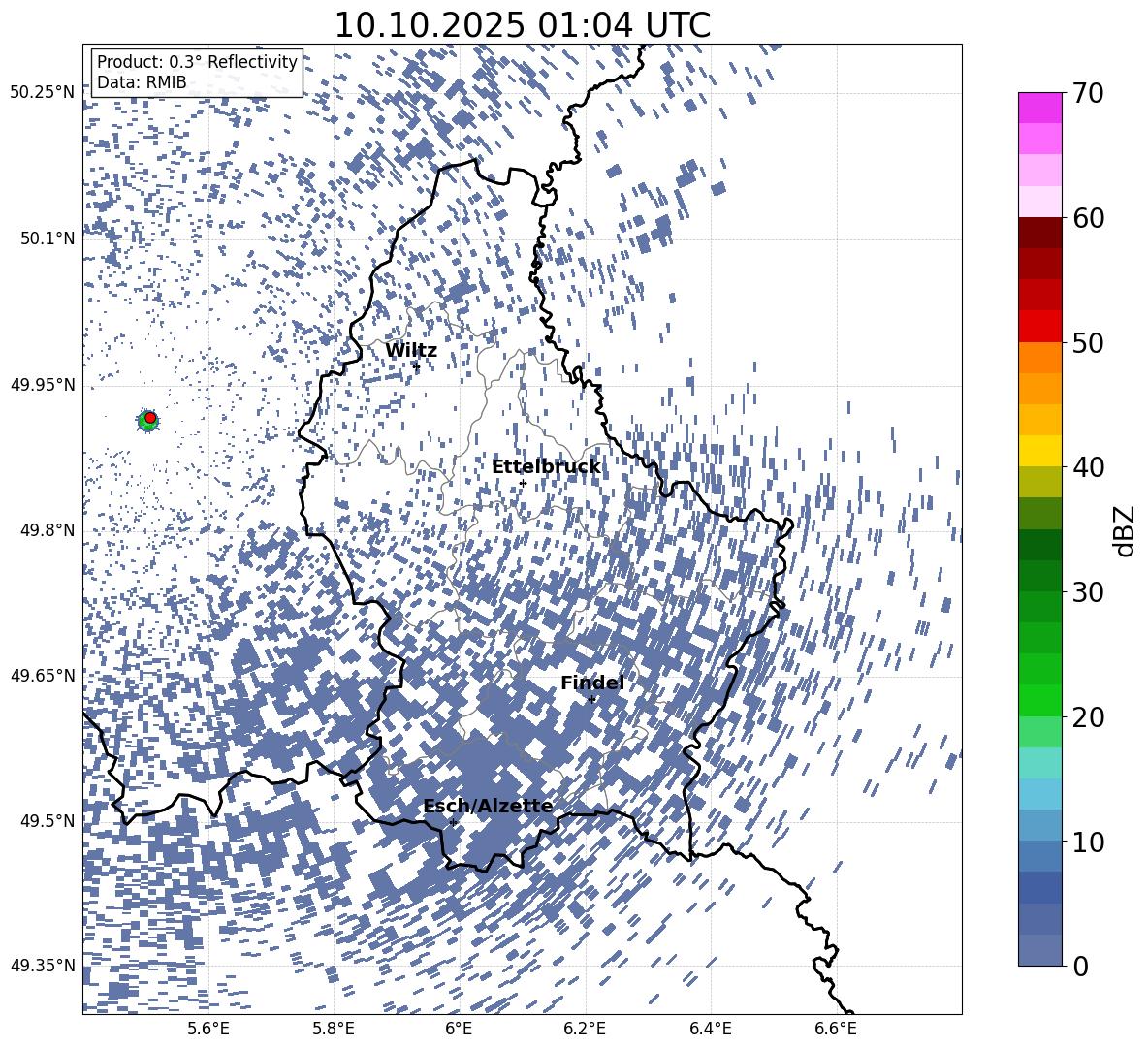Click the yellow colorbar segment at 40
Image resolution: width=1148 pixels, height=1048 pixels.
coord(1039,452)
